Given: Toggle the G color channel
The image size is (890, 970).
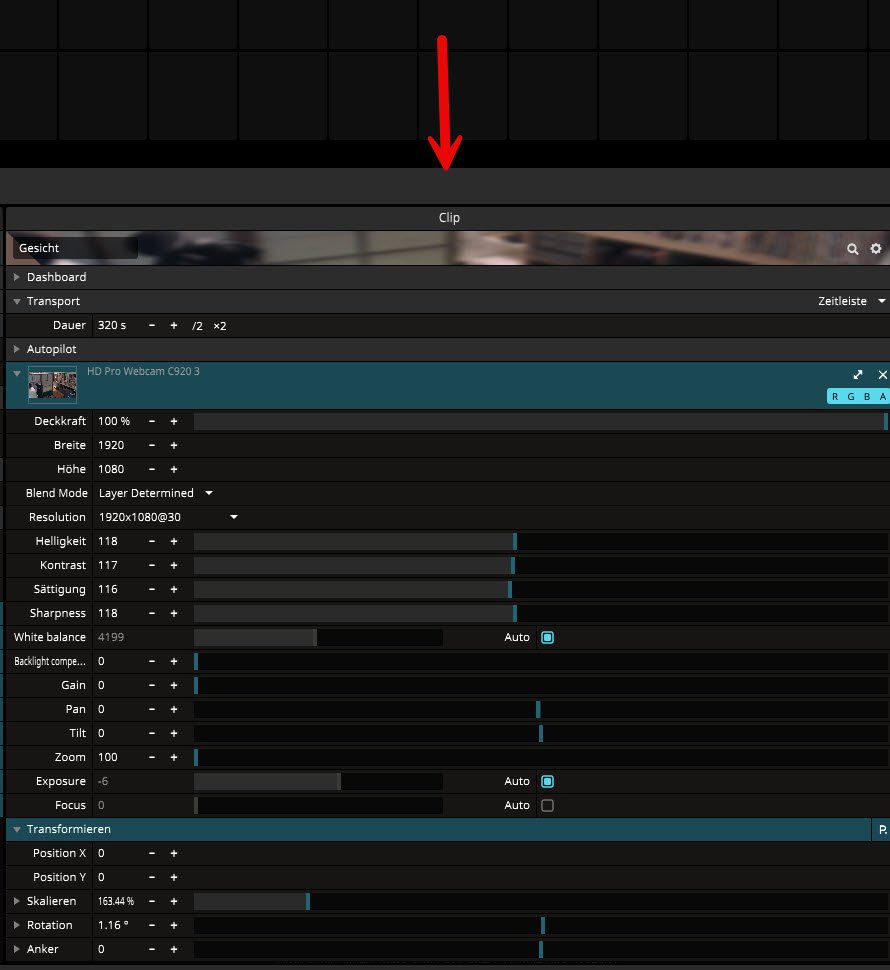Looking at the screenshot, I should [850, 397].
